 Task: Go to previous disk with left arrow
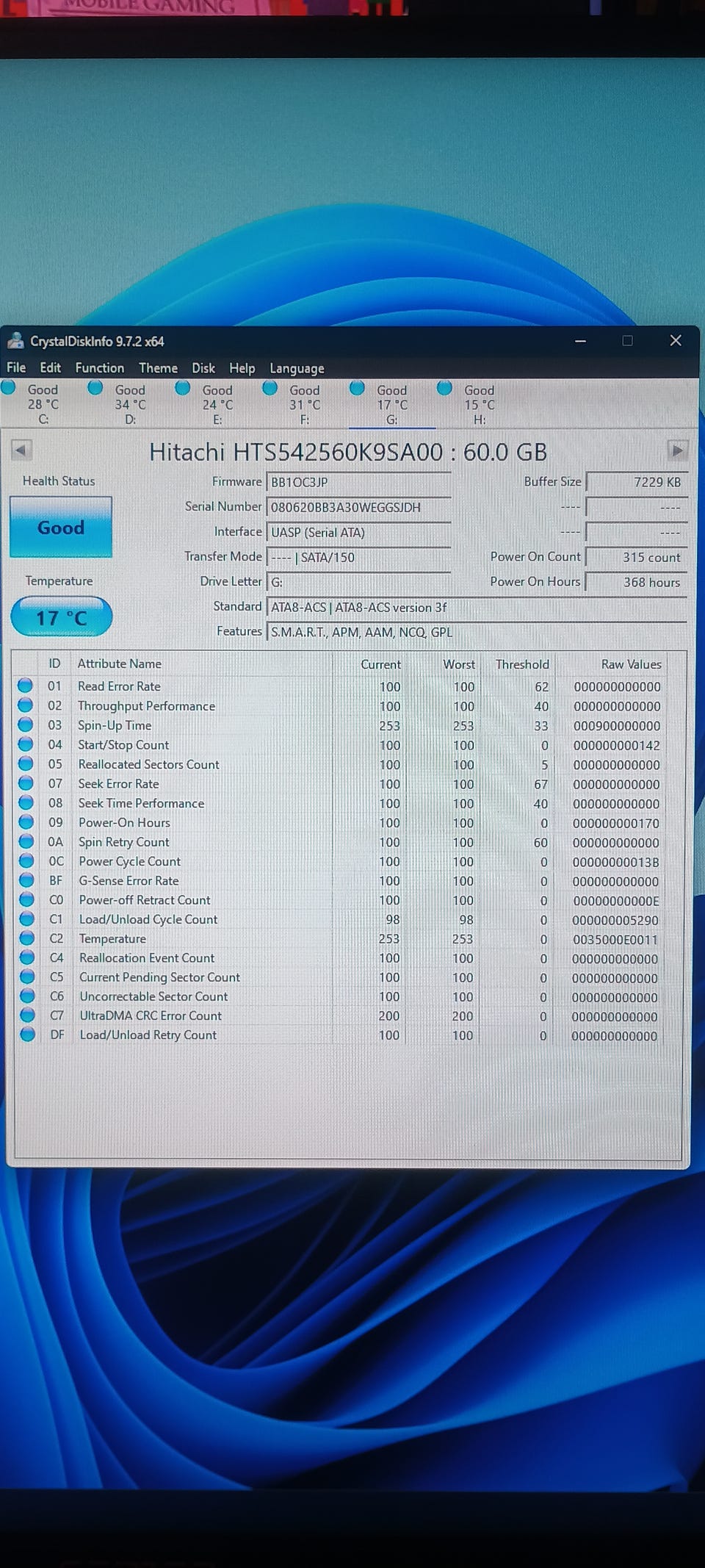(x=21, y=450)
